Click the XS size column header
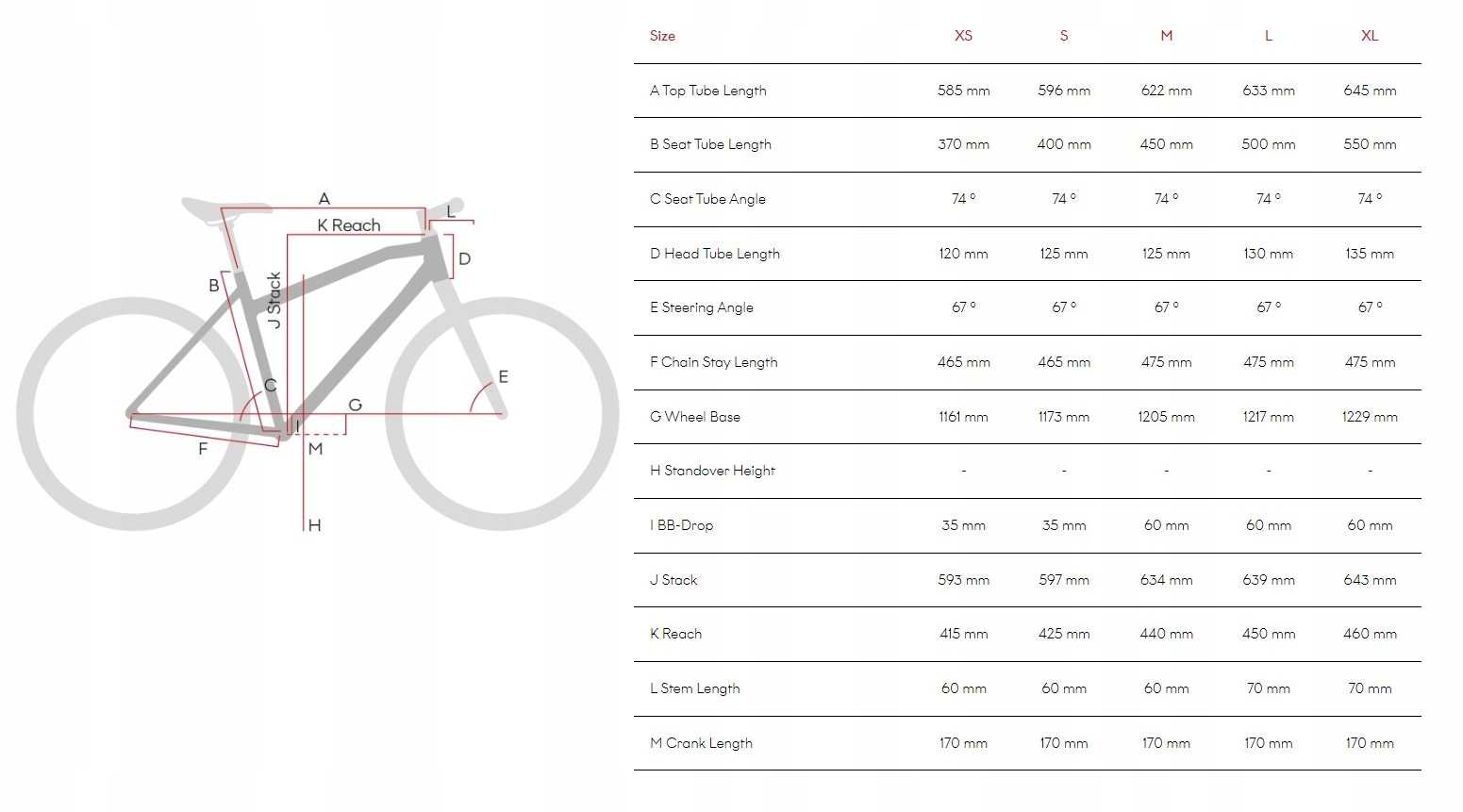Image resolution: width=1463 pixels, height=812 pixels. tap(962, 36)
